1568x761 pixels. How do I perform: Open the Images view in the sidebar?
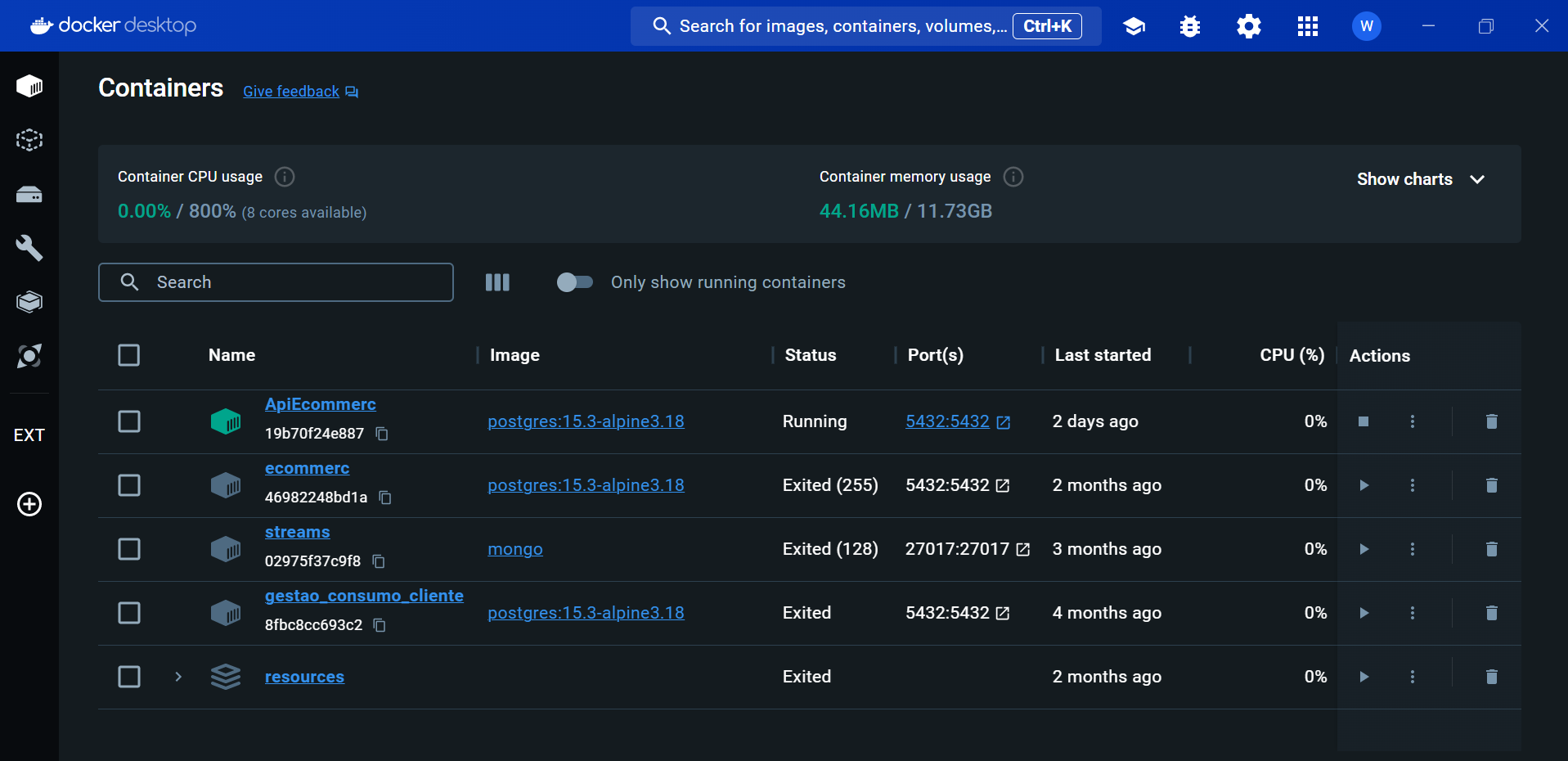click(29, 140)
